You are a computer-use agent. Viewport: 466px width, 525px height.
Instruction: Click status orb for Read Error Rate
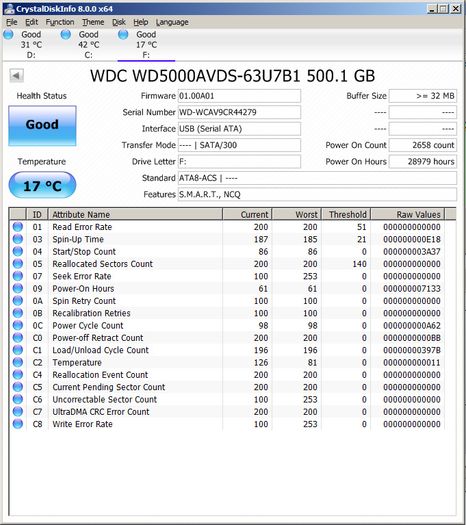coord(18,227)
